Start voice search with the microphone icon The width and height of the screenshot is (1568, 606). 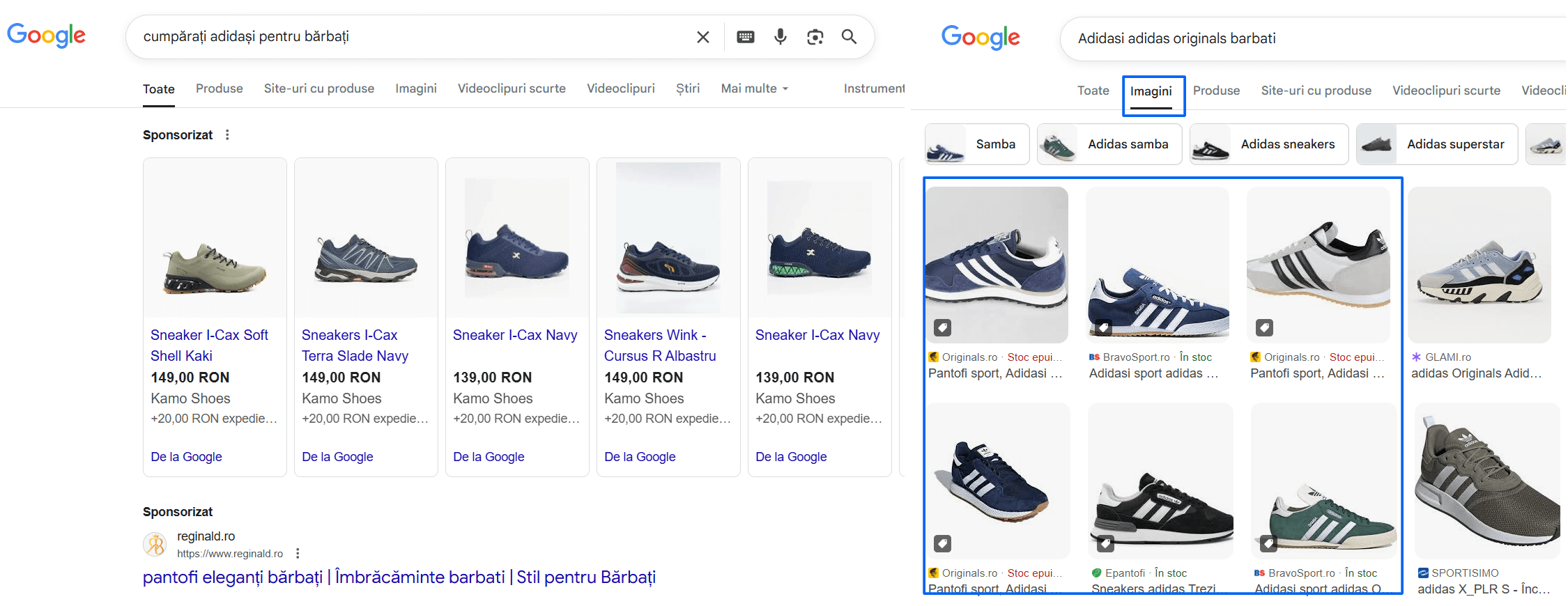(781, 37)
